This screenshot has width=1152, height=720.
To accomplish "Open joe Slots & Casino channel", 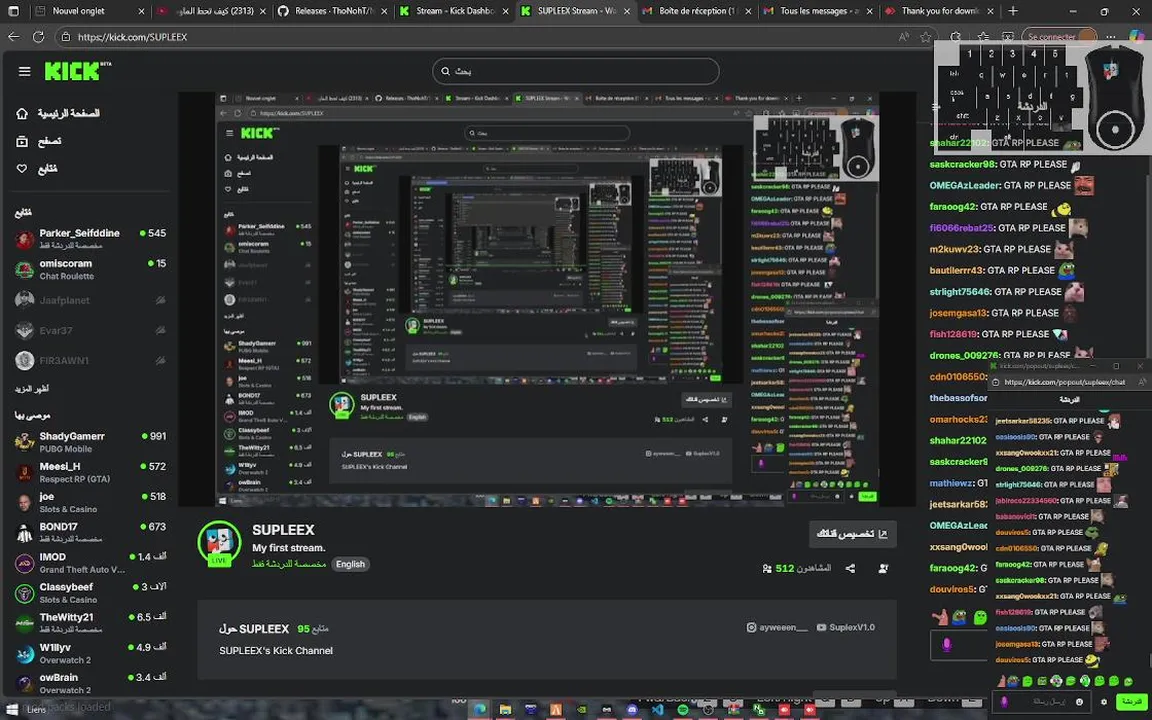I will pyautogui.click(x=90, y=502).
